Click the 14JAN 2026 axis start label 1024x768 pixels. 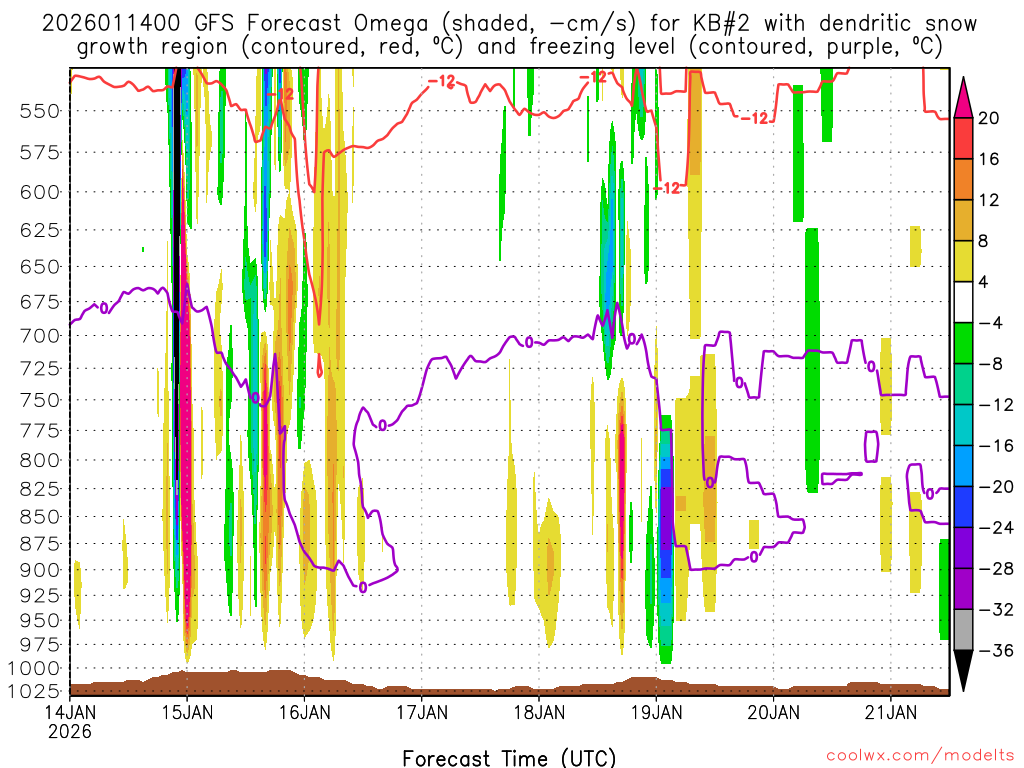pos(70,722)
